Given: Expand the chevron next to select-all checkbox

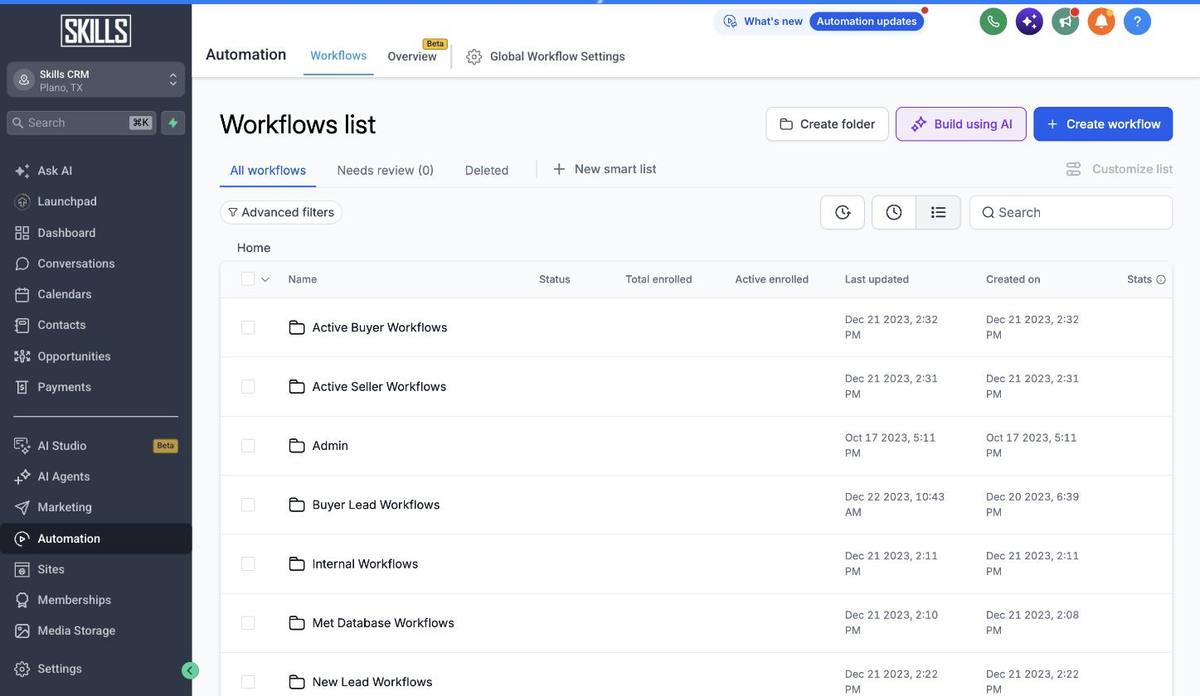Looking at the screenshot, I should (265, 280).
